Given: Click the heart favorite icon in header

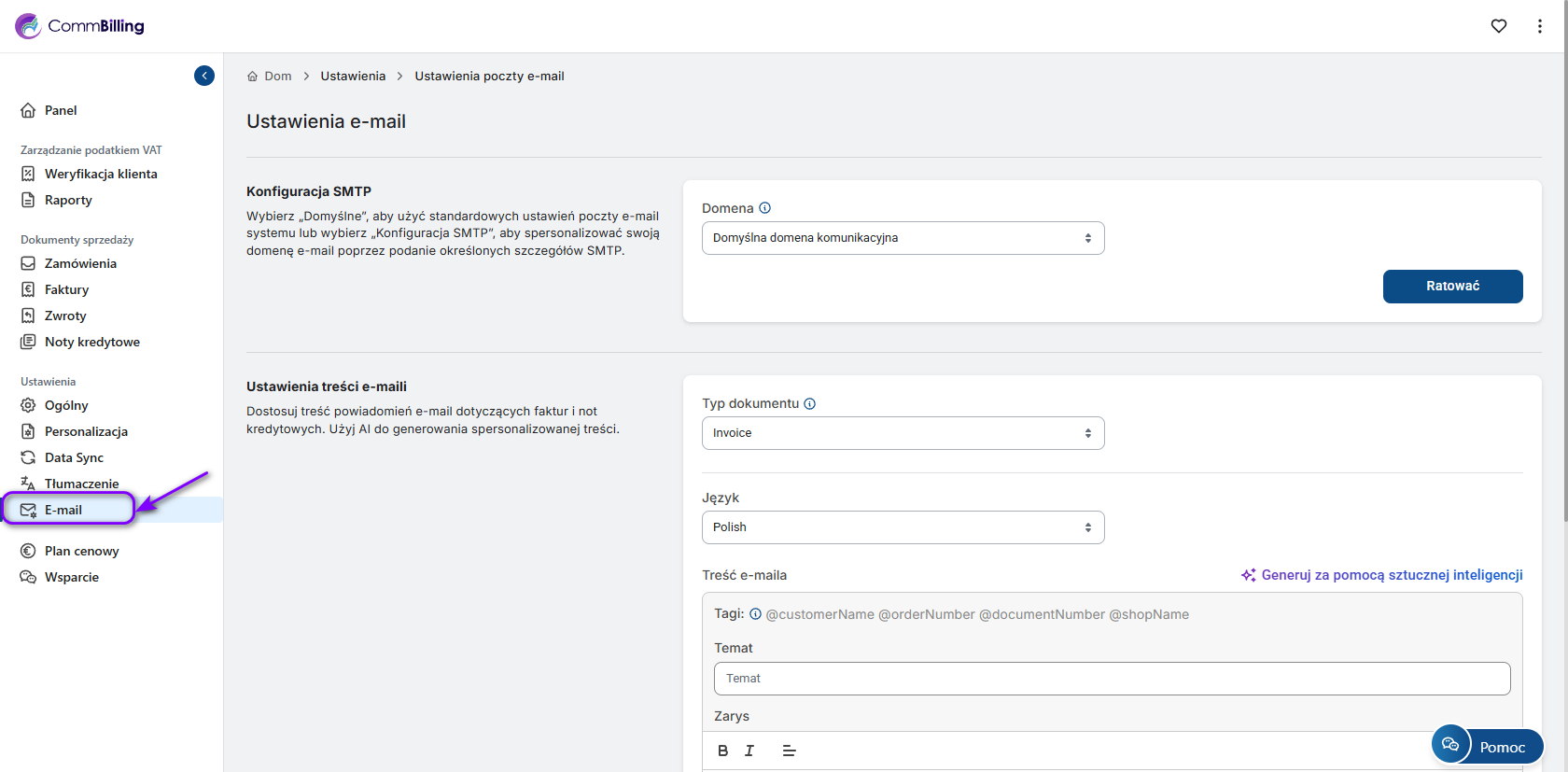Looking at the screenshot, I should (1498, 26).
